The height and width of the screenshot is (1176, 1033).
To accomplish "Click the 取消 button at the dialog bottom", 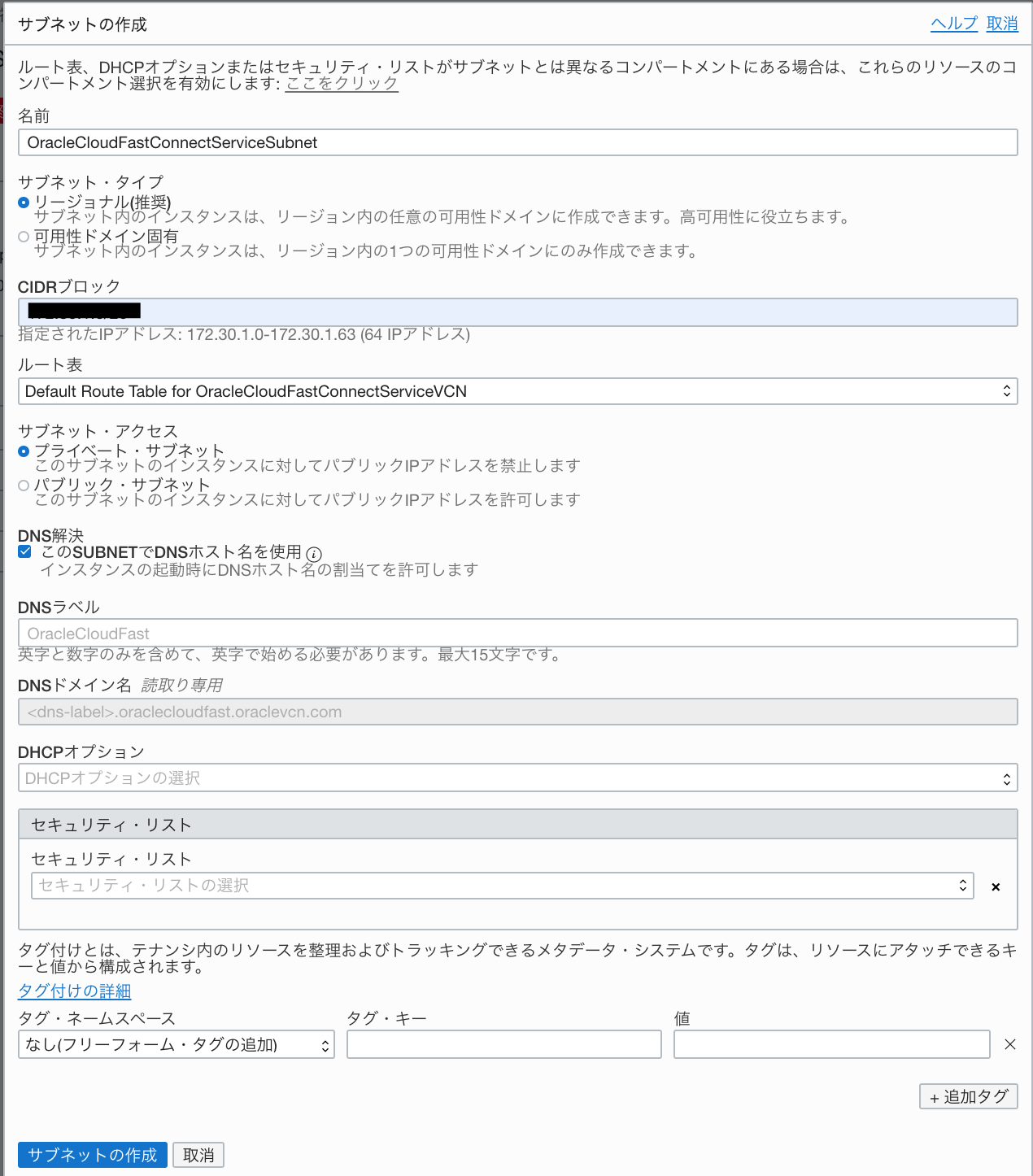I will click(198, 1155).
